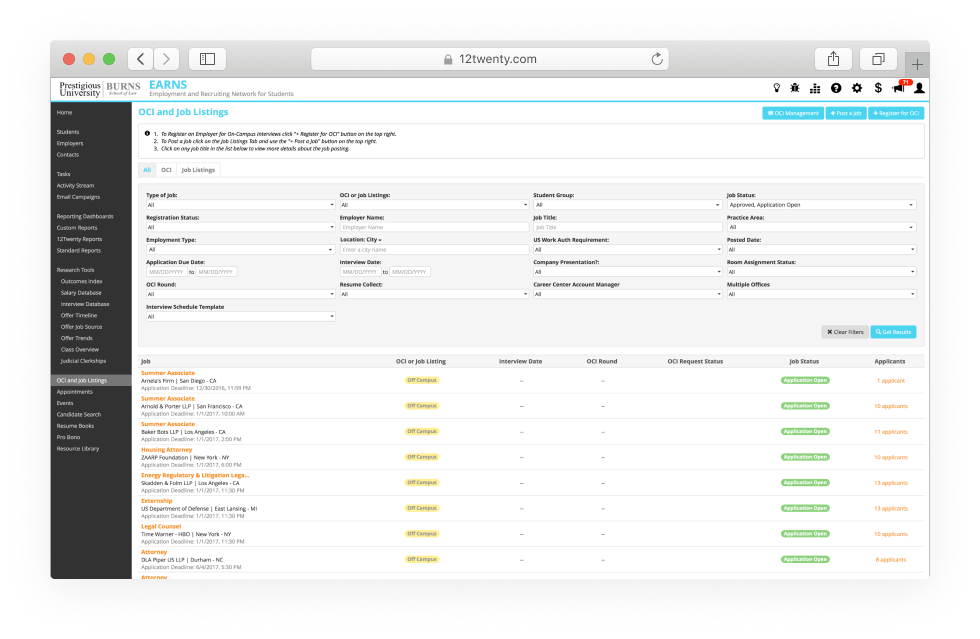
Task: Click the 12twenty.com address bar
Action: (x=489, y=59)
